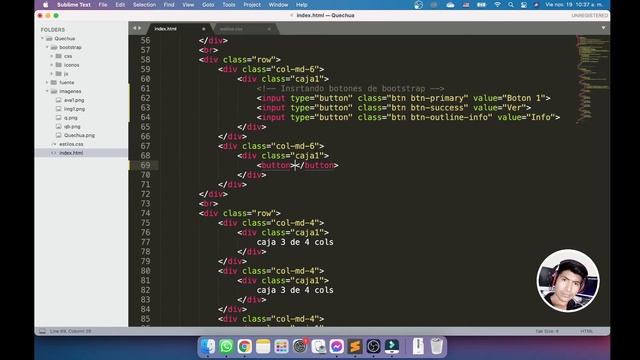Open the battery status menu
640x360 pixels.
point(482,5)
